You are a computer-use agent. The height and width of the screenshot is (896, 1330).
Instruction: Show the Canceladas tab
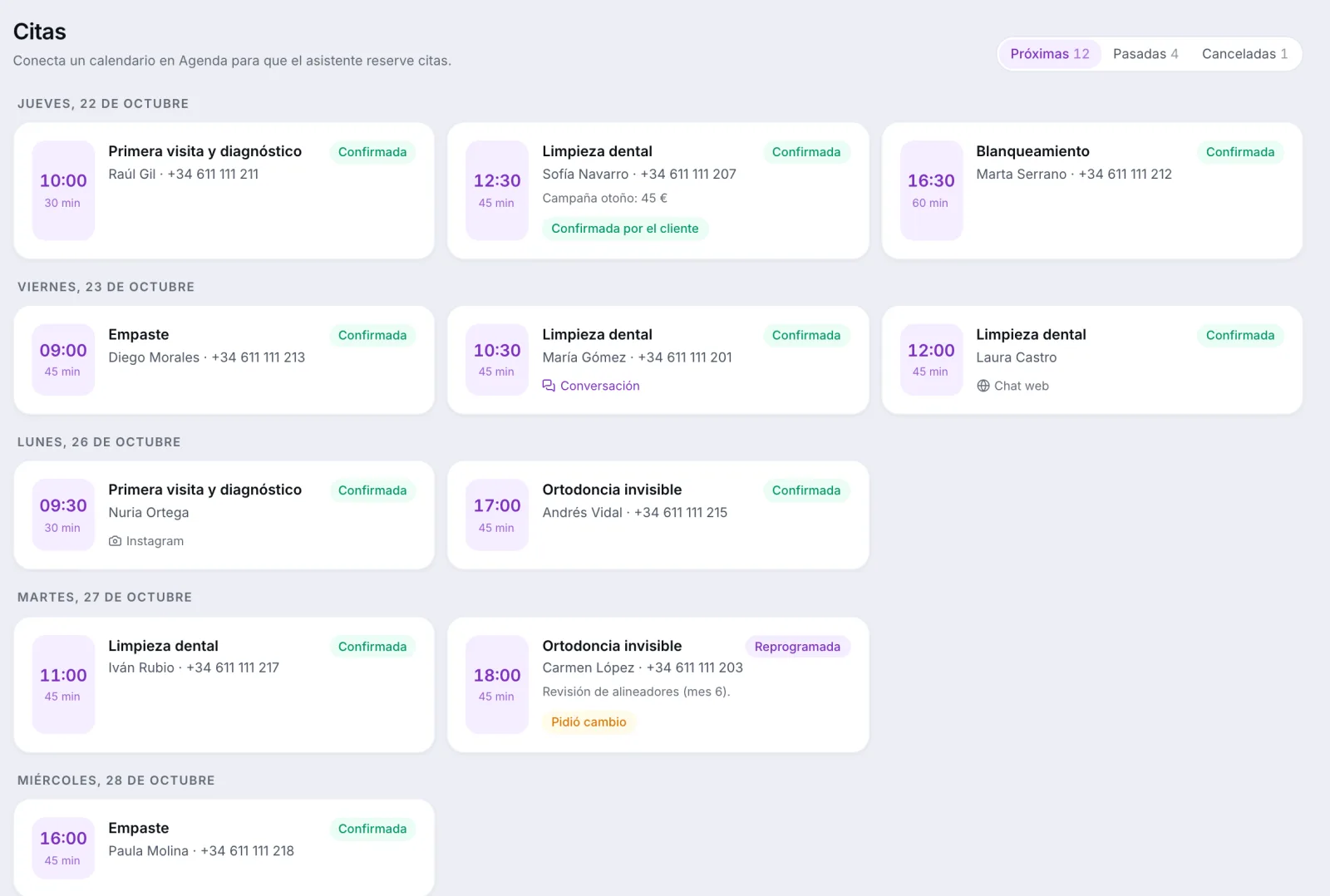point(1244,54)
